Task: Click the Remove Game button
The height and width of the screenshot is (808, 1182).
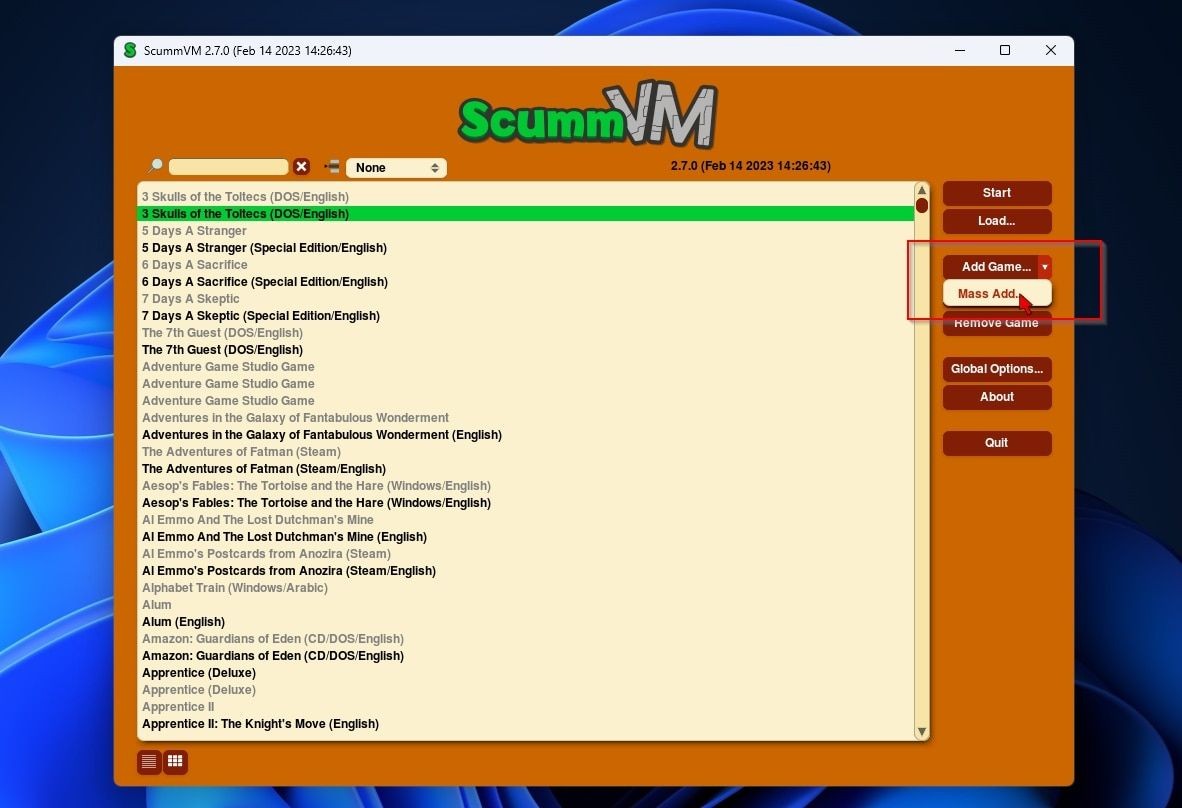Action: (997, 323)
